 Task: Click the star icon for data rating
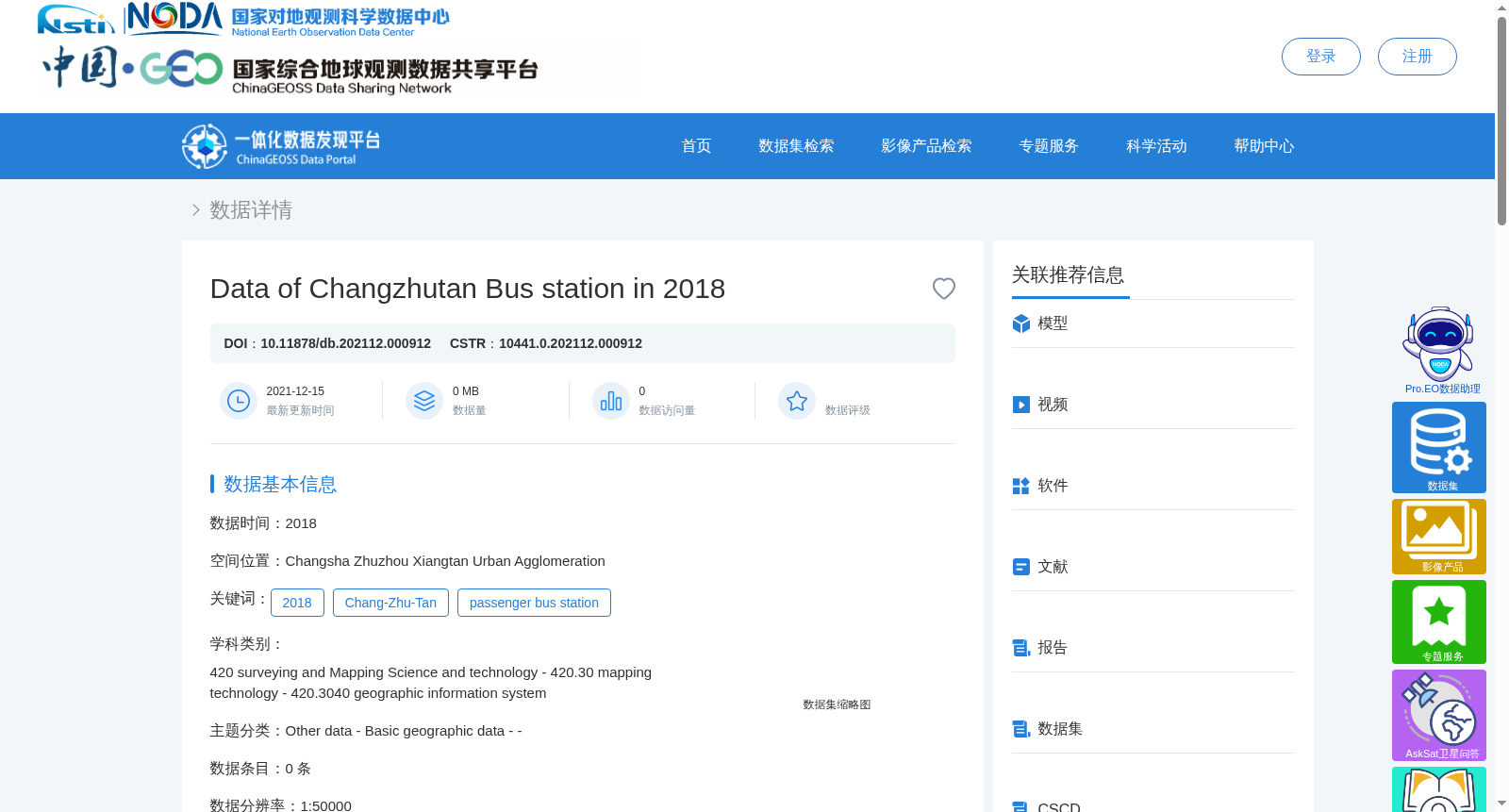pos(797,401)
